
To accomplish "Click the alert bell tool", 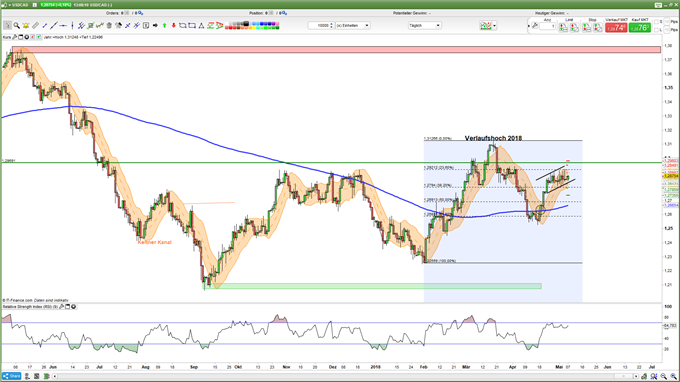I will 26,26.
